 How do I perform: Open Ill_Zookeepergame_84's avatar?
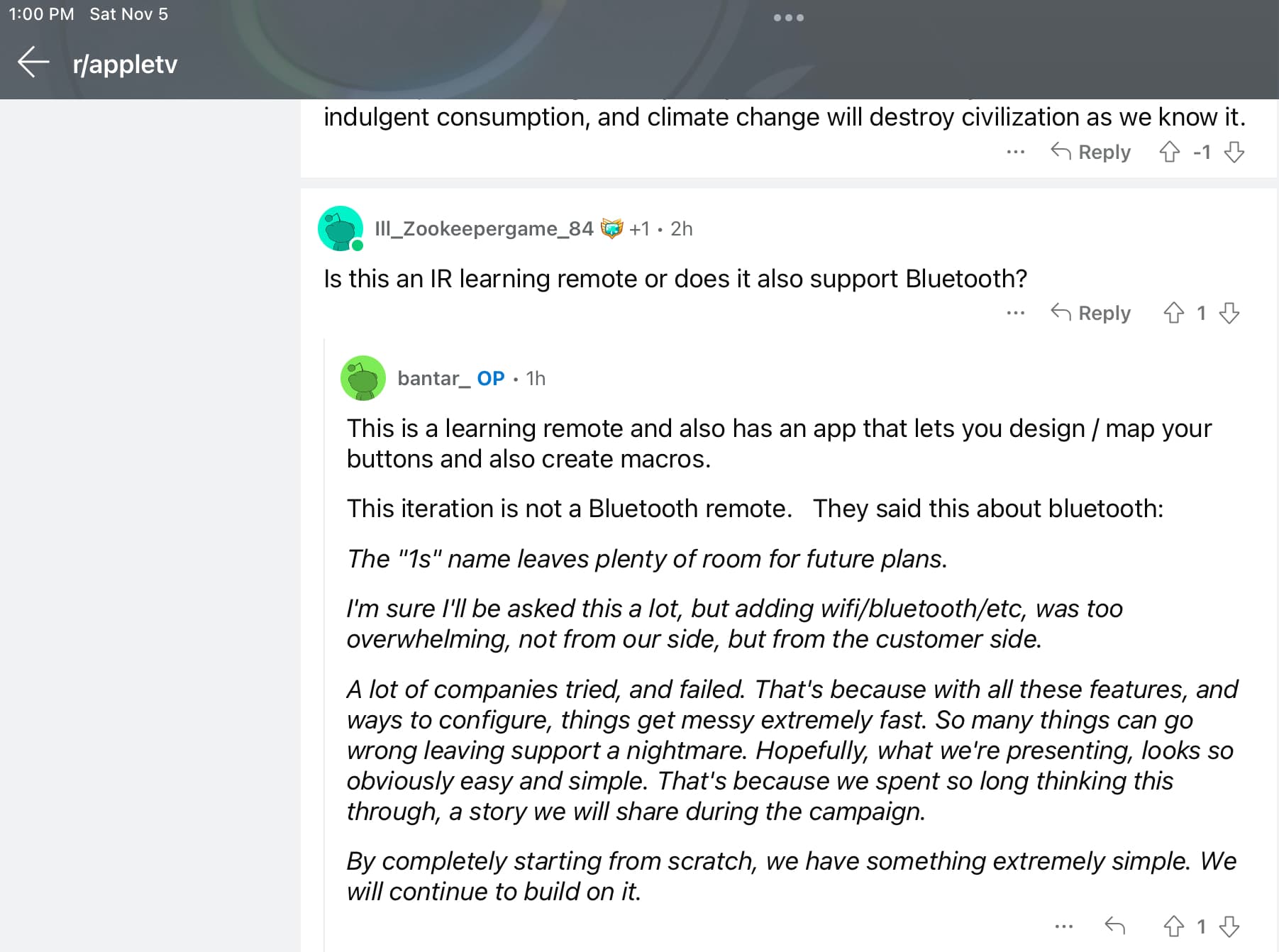click(x=340, y=228)
